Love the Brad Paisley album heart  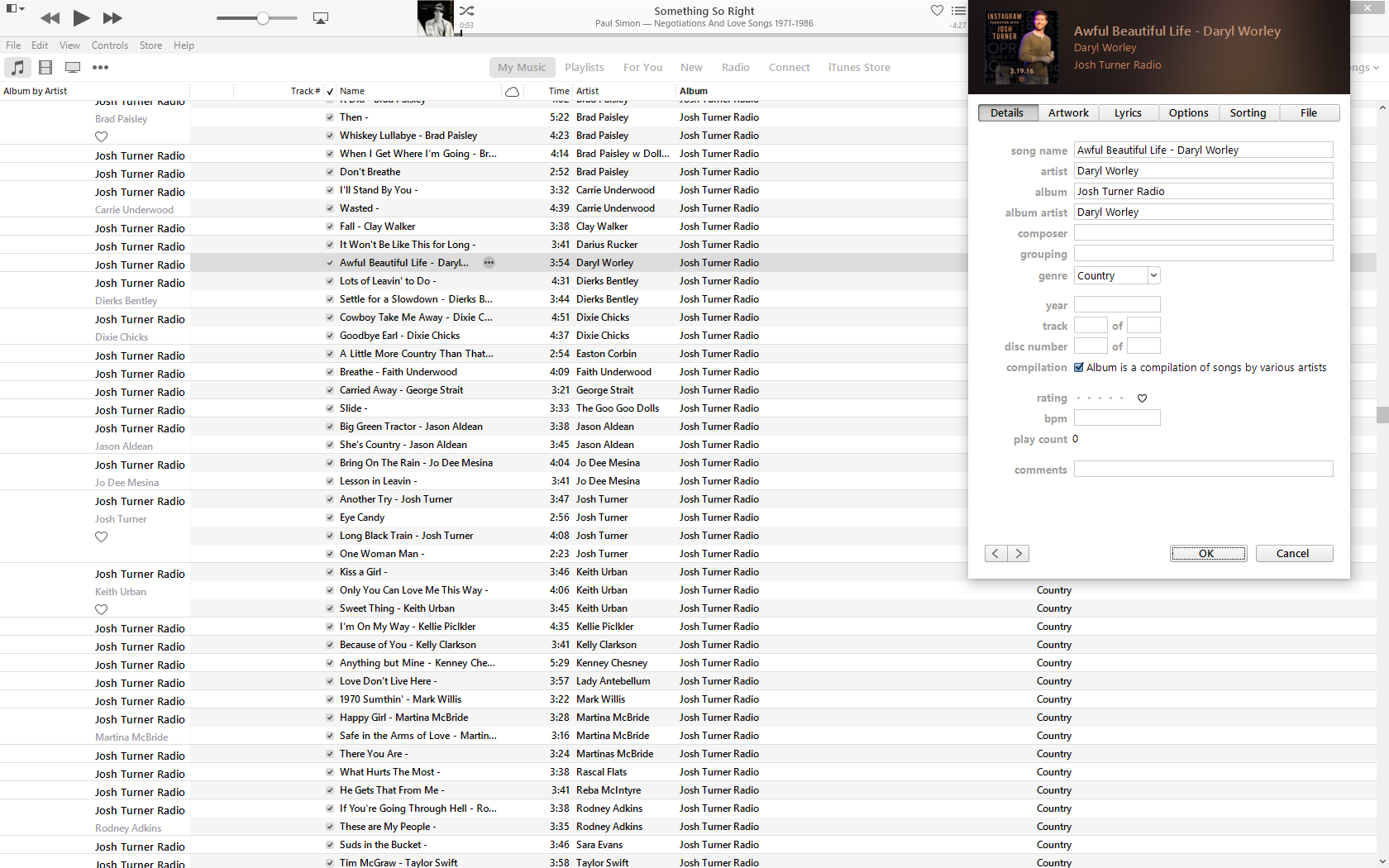[101, 136]
